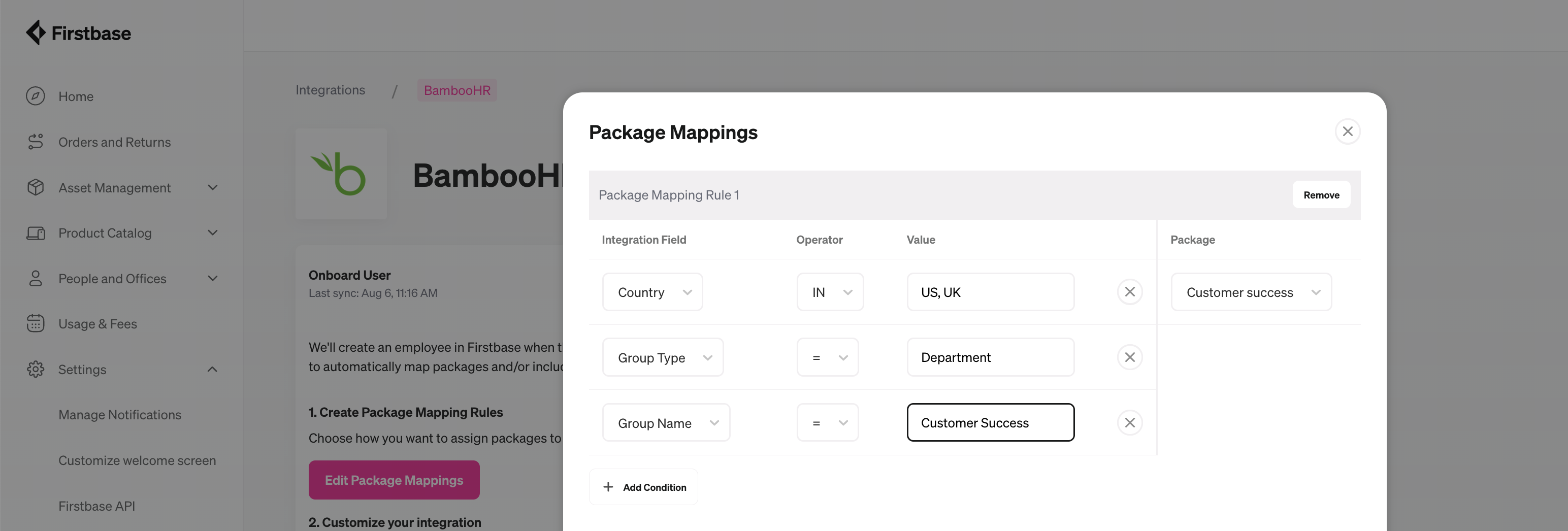Remove the Group Type condition row
Viewport: 1568px width, 531px height.
click(1130, 357)
